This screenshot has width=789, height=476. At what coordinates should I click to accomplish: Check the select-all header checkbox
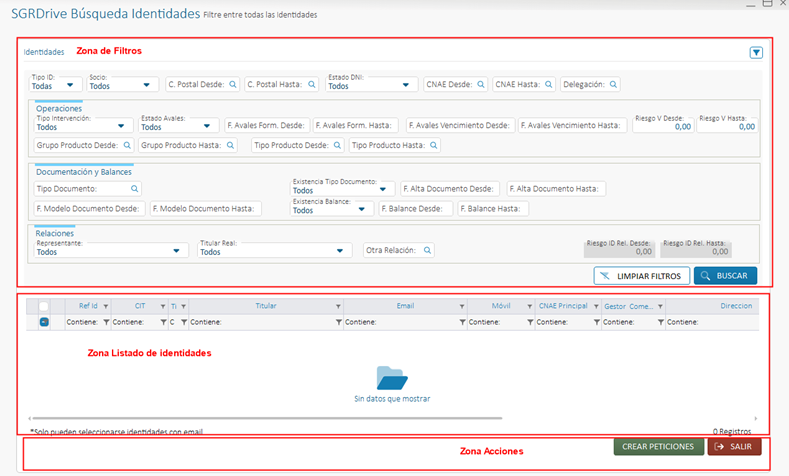pos(44,306)
